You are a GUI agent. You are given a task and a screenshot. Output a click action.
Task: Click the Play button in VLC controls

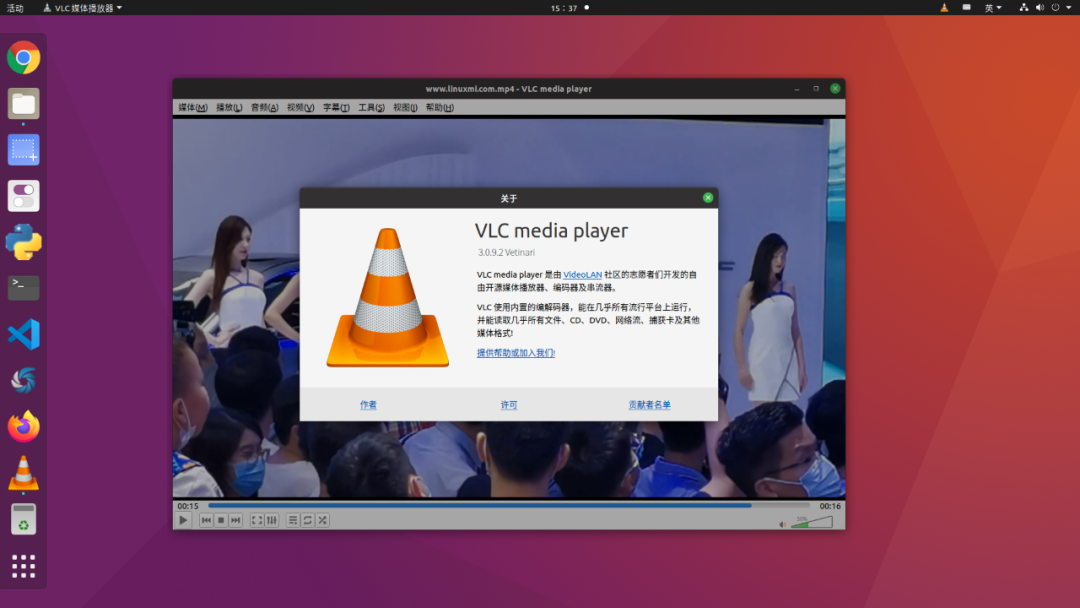[183, 521]
